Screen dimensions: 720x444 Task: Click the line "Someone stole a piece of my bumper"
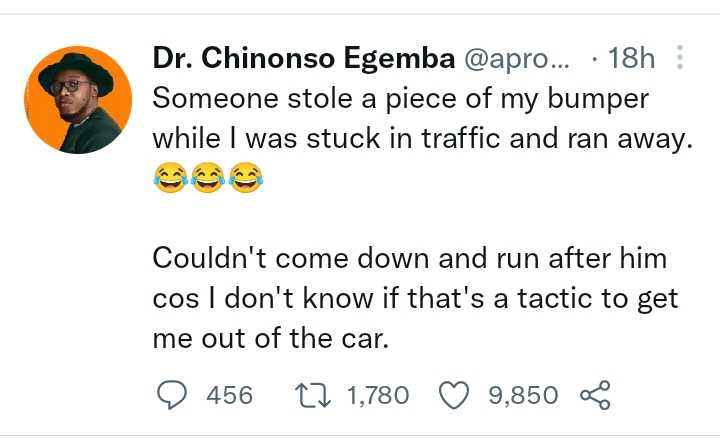(400, 100)
